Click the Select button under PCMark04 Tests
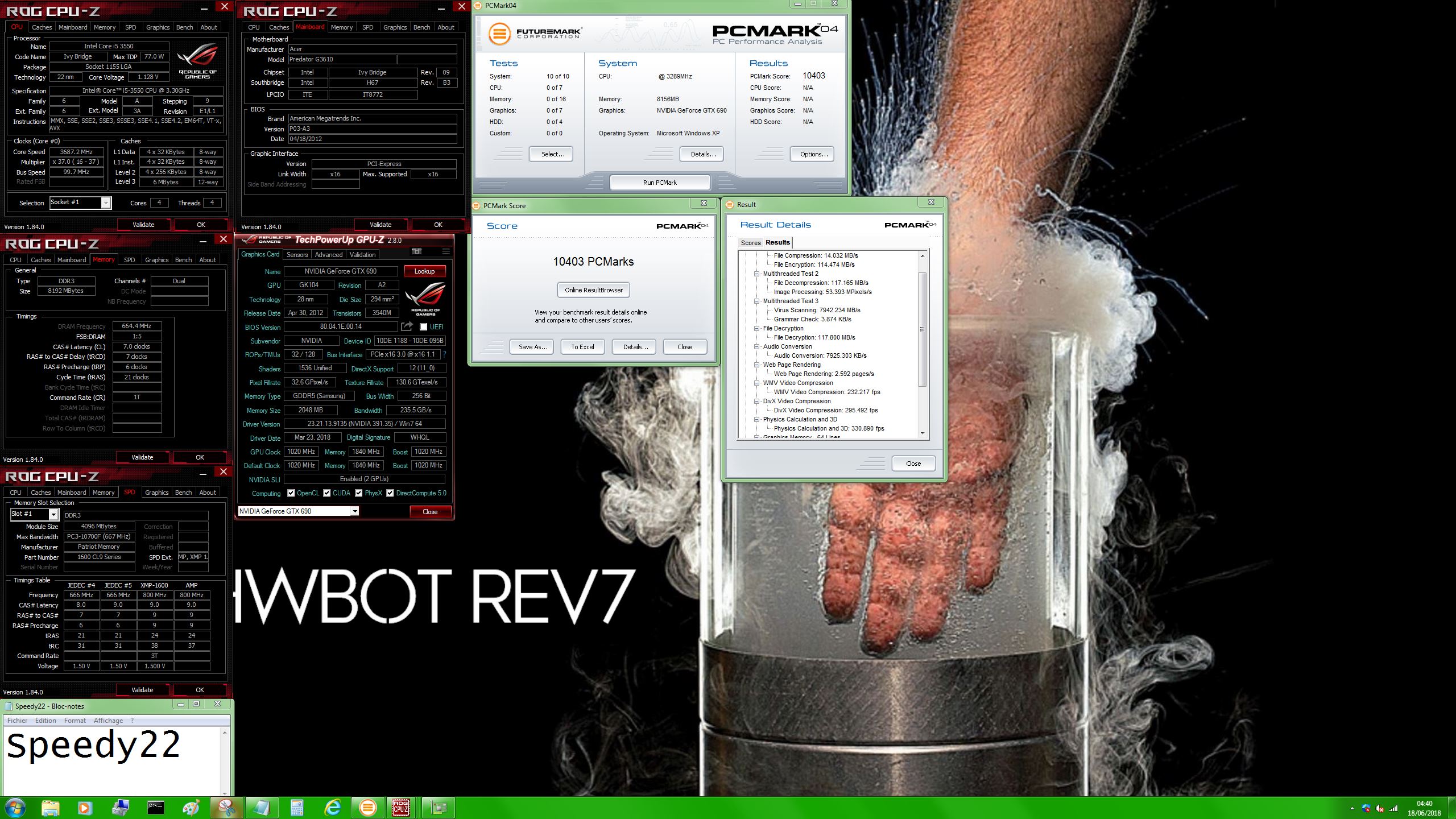The width and height of the screenshot is (1456, 819). (x=551, y=154)
